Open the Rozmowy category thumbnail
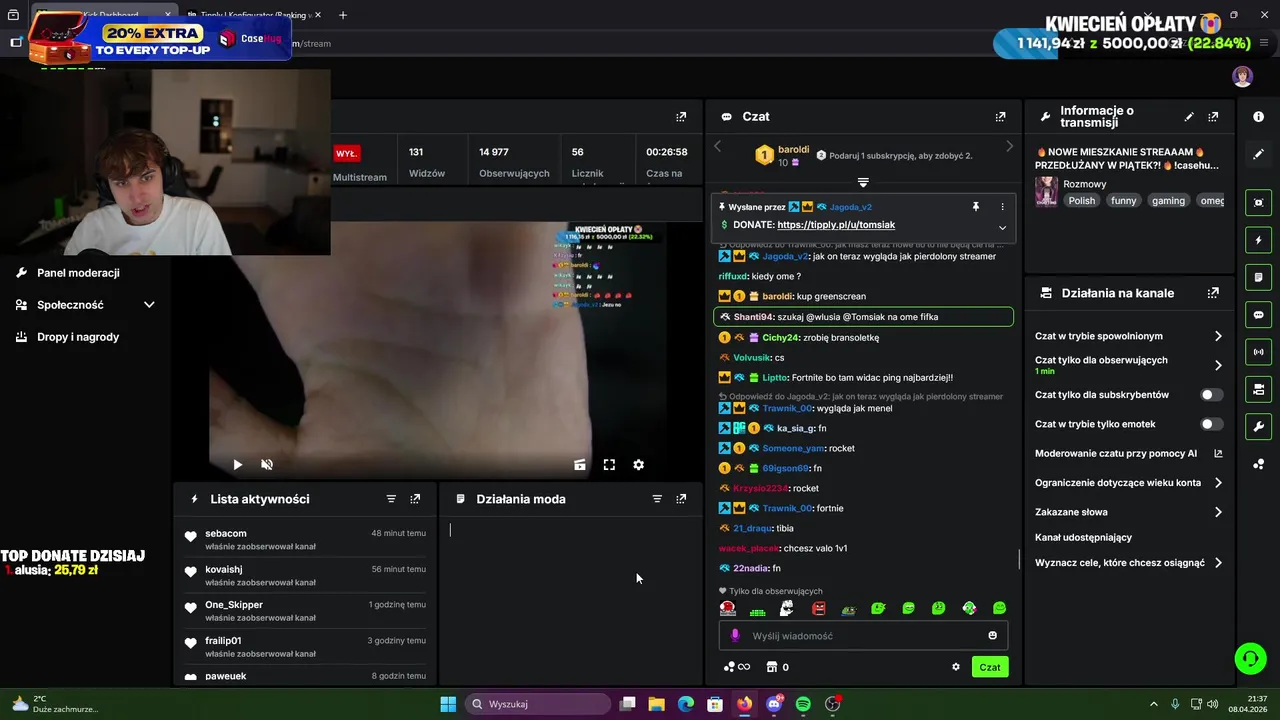 pos(1046,192)
